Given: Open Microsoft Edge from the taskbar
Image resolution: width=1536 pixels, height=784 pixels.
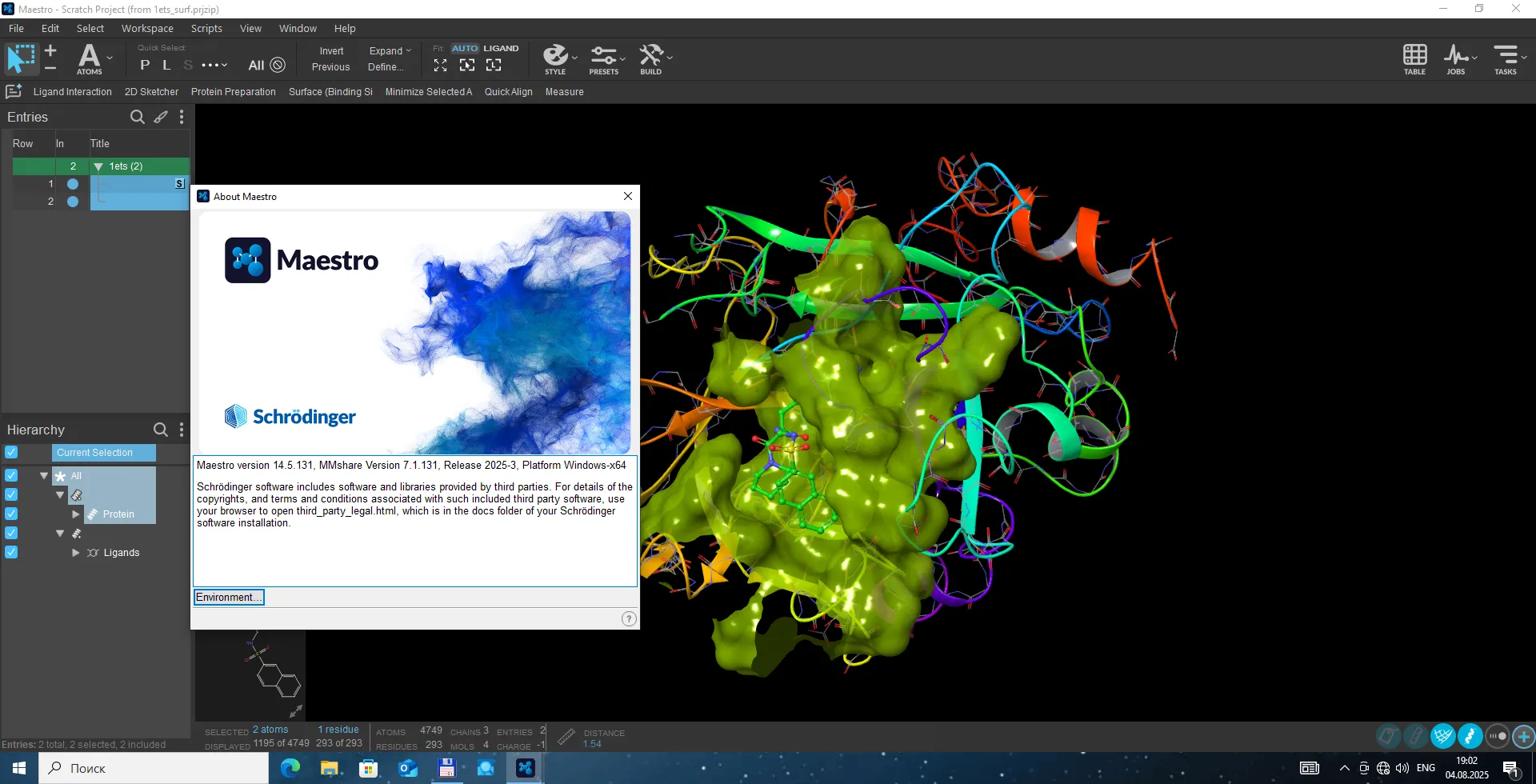Looking at the screenshot, I should click(x=290, y=768).
